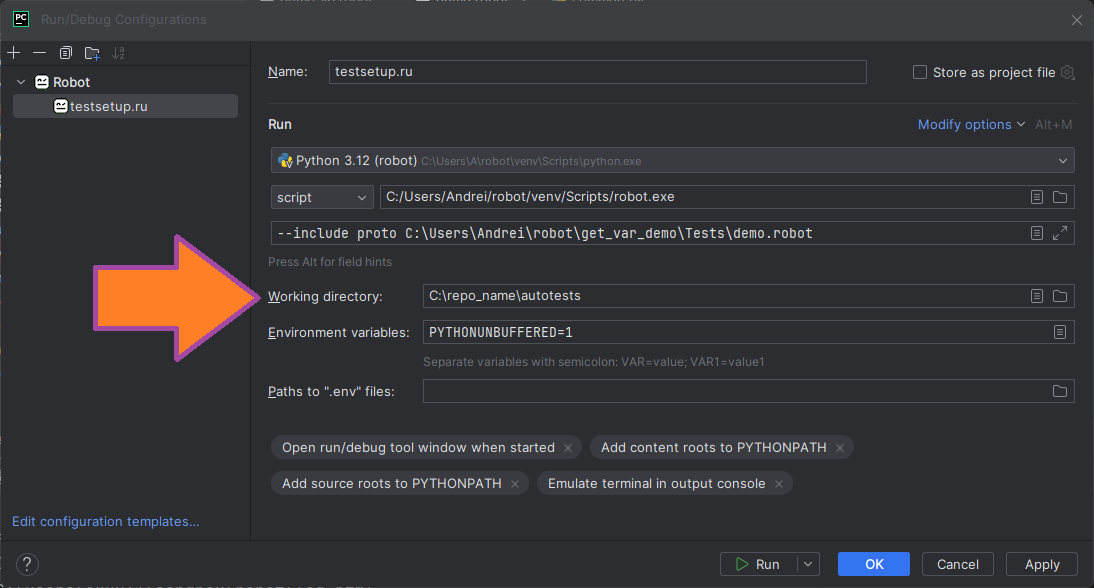
Task: Remove 'Open run/debug tool window when started' option
Action: (x=568, y=448)
